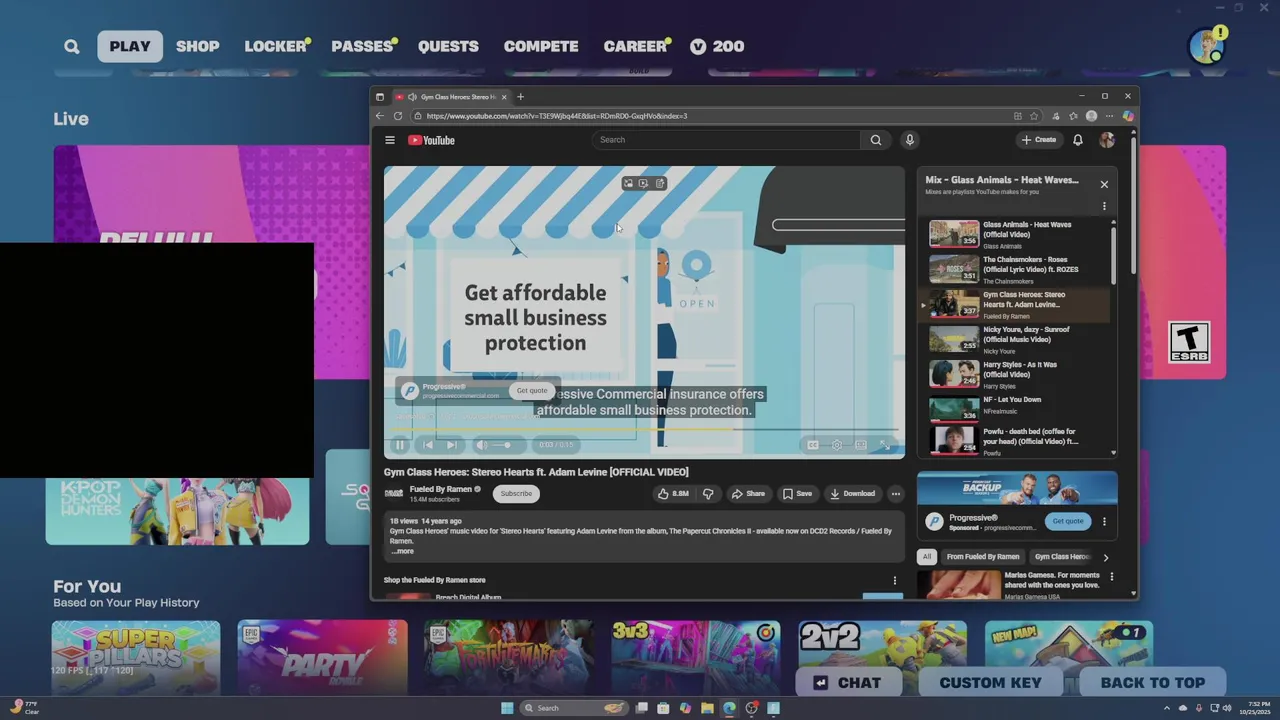Skip to the previous video in player
Viewport: 1280px width, 720px height.
428,445
